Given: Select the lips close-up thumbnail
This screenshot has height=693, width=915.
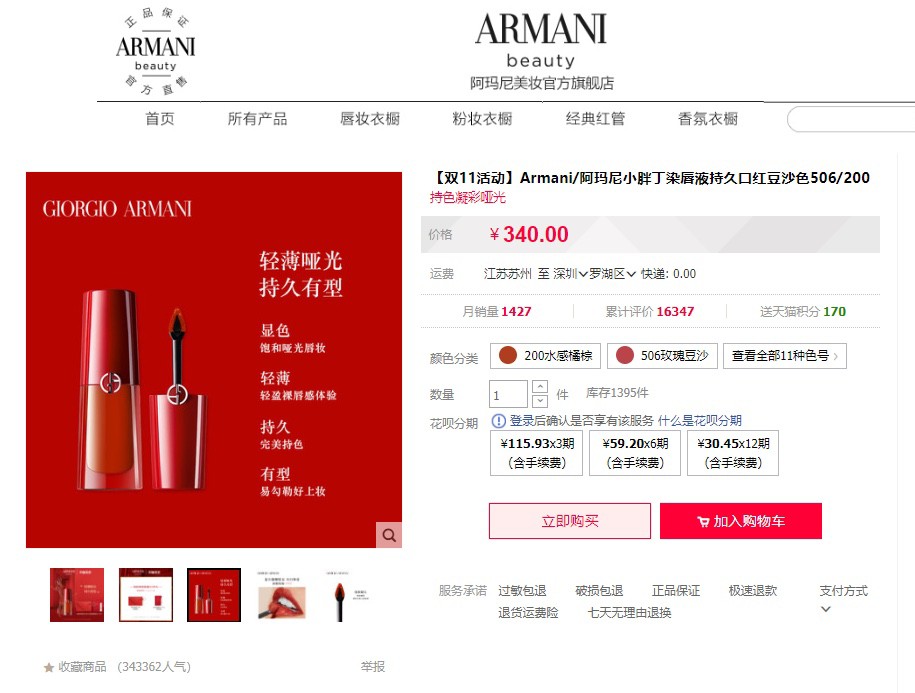Looking at the screenshot, I should pyautogui.click(x=282, y=595).
